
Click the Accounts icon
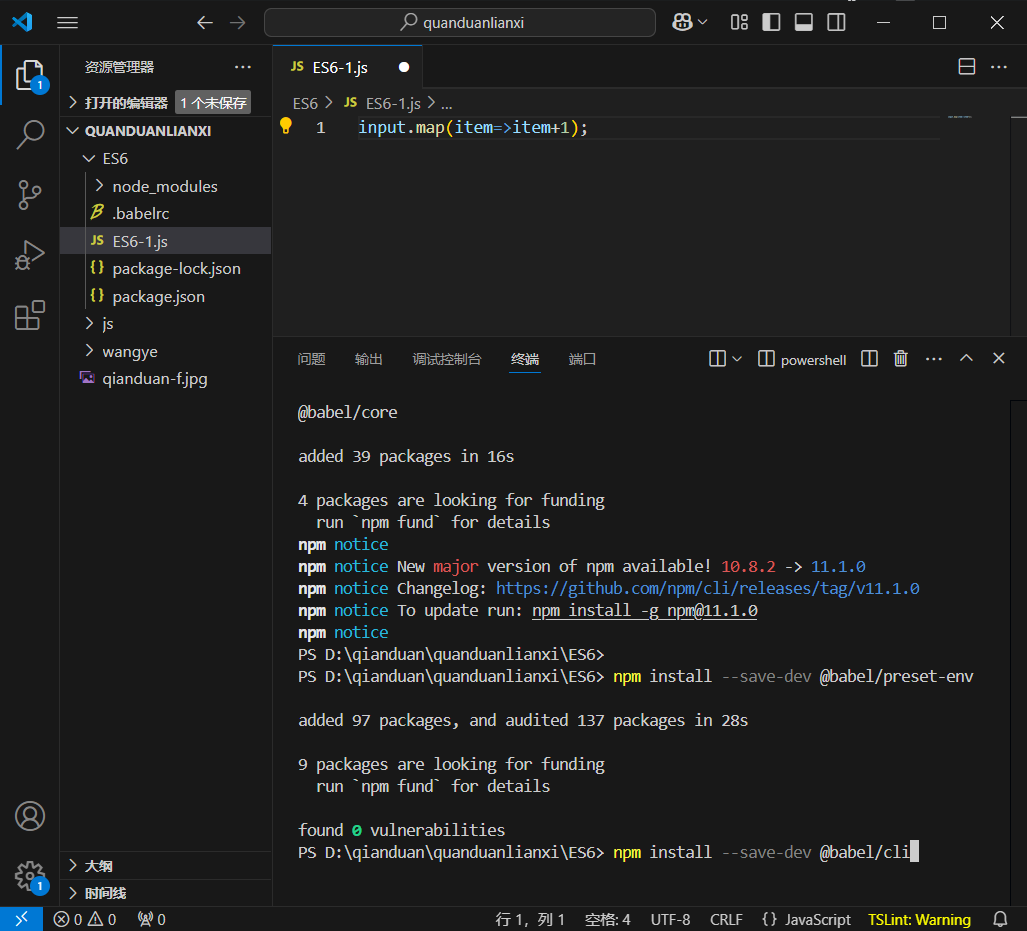coord(30,816)
